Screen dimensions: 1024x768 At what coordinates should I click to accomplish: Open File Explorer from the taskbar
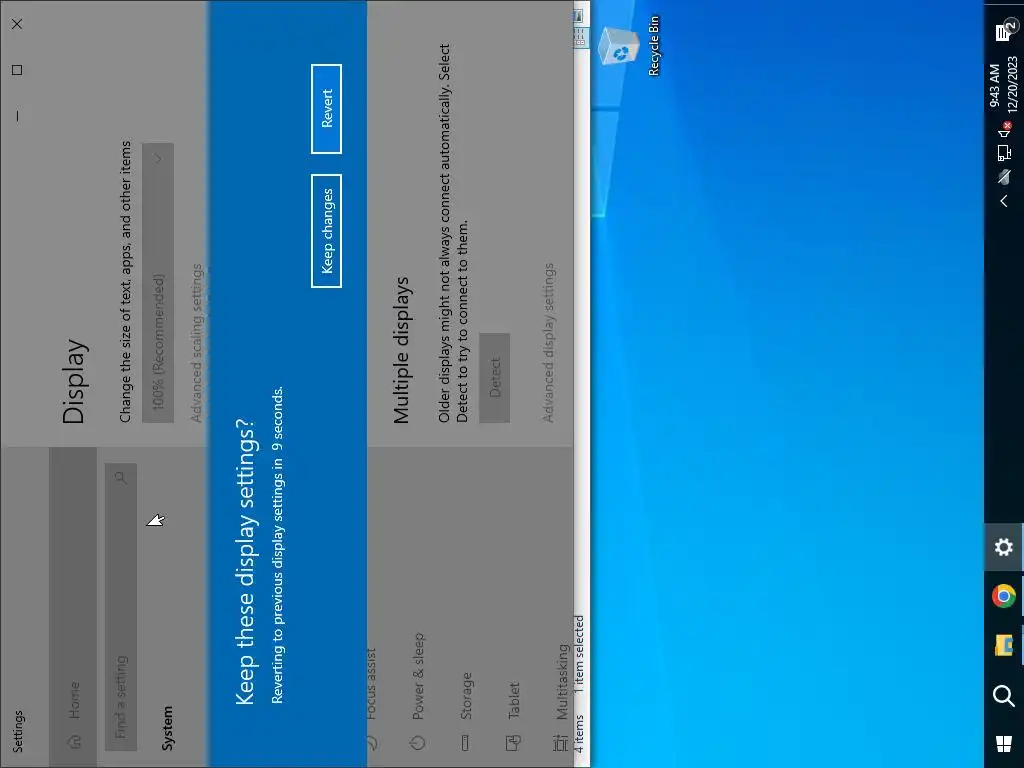pos(1004,645)
